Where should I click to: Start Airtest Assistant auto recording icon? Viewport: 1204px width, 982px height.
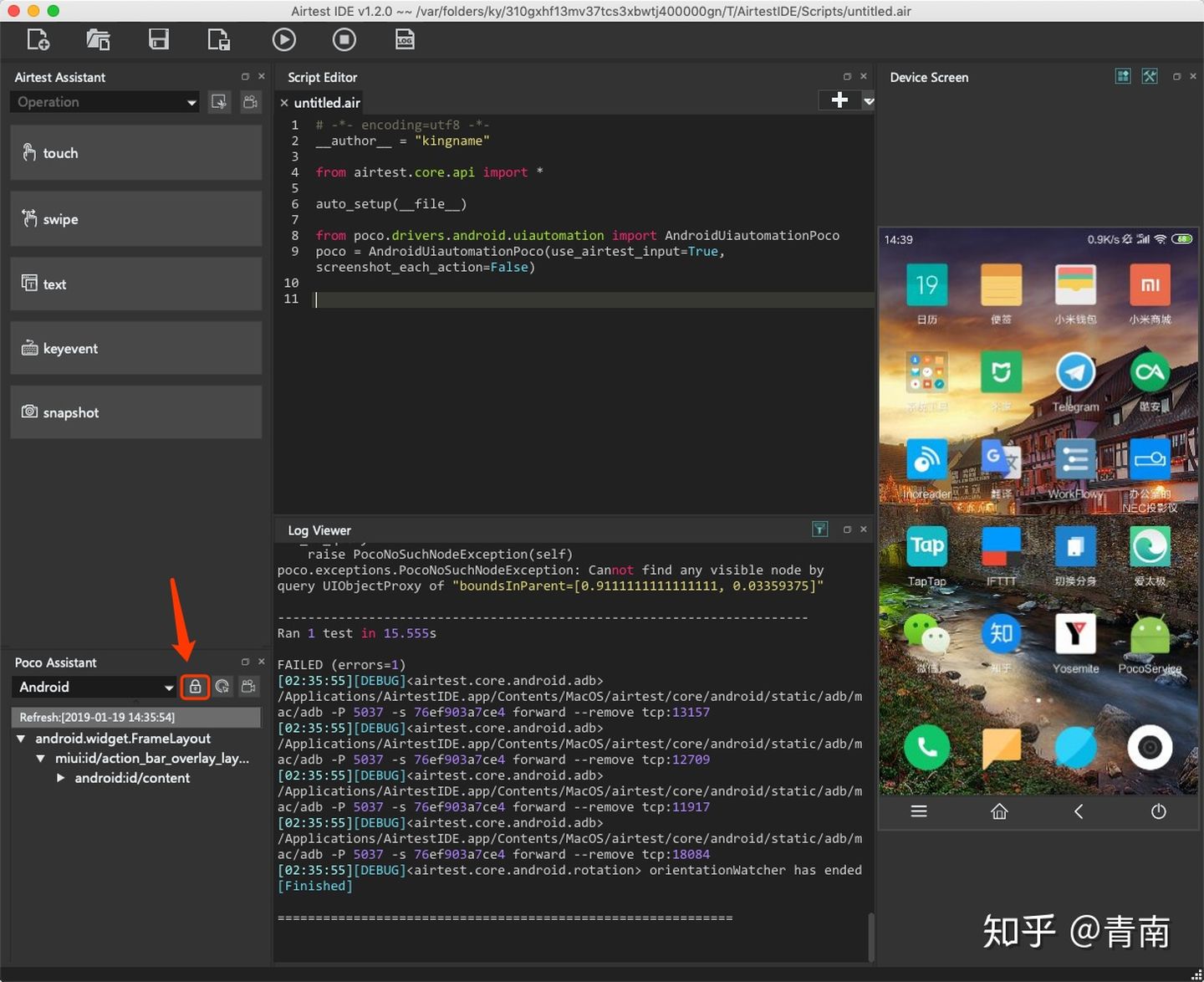[x=219, y=102]
